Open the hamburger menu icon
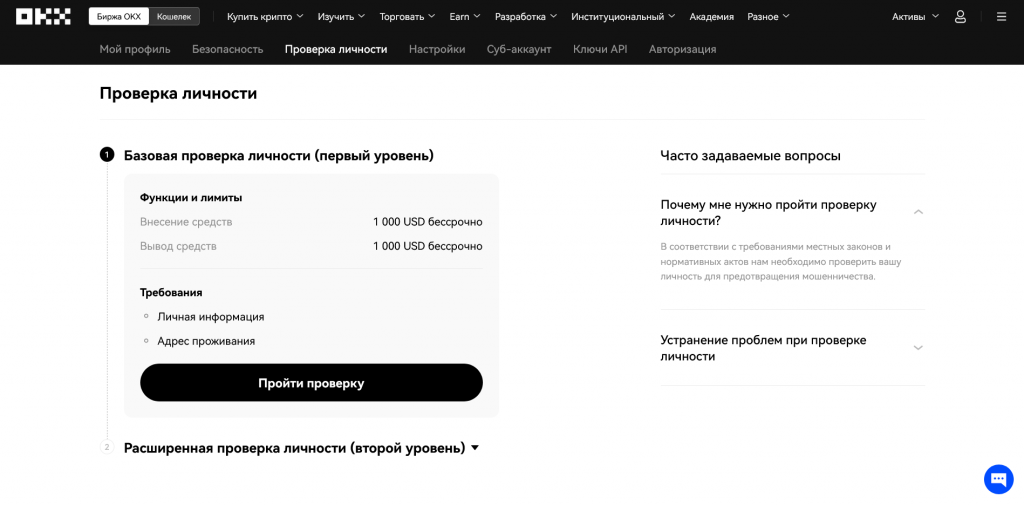Image resolution: width=1024 pixels, height=505 pixels. pos(1001,16)
